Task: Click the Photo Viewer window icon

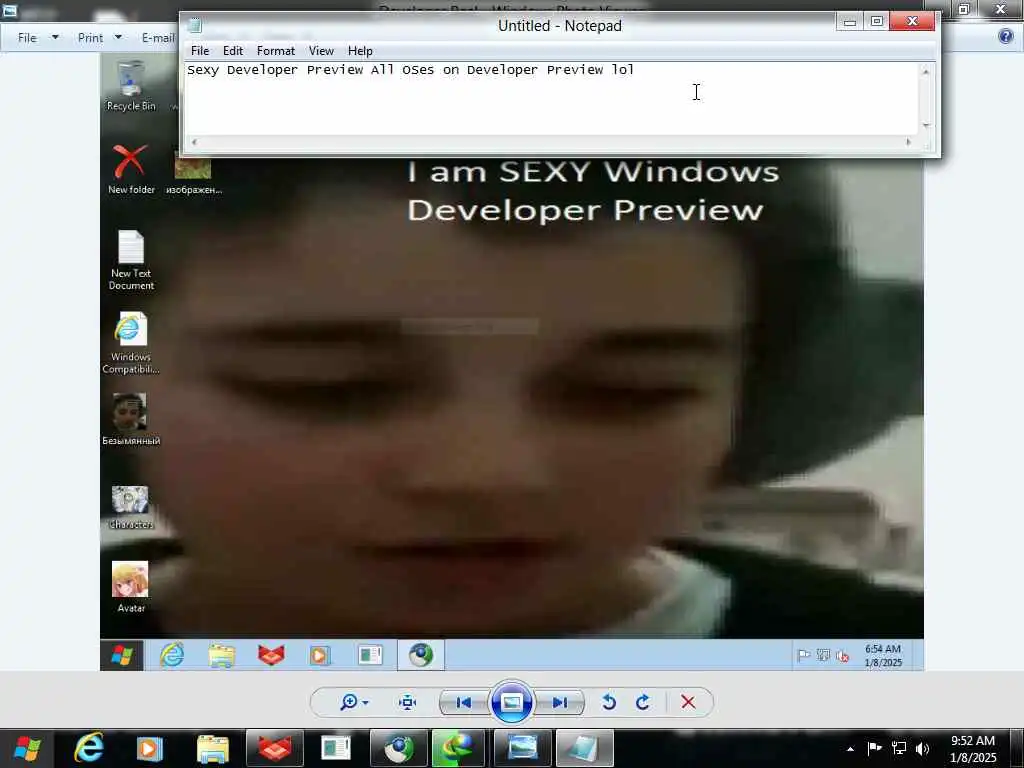Action: tap(10, 10)
